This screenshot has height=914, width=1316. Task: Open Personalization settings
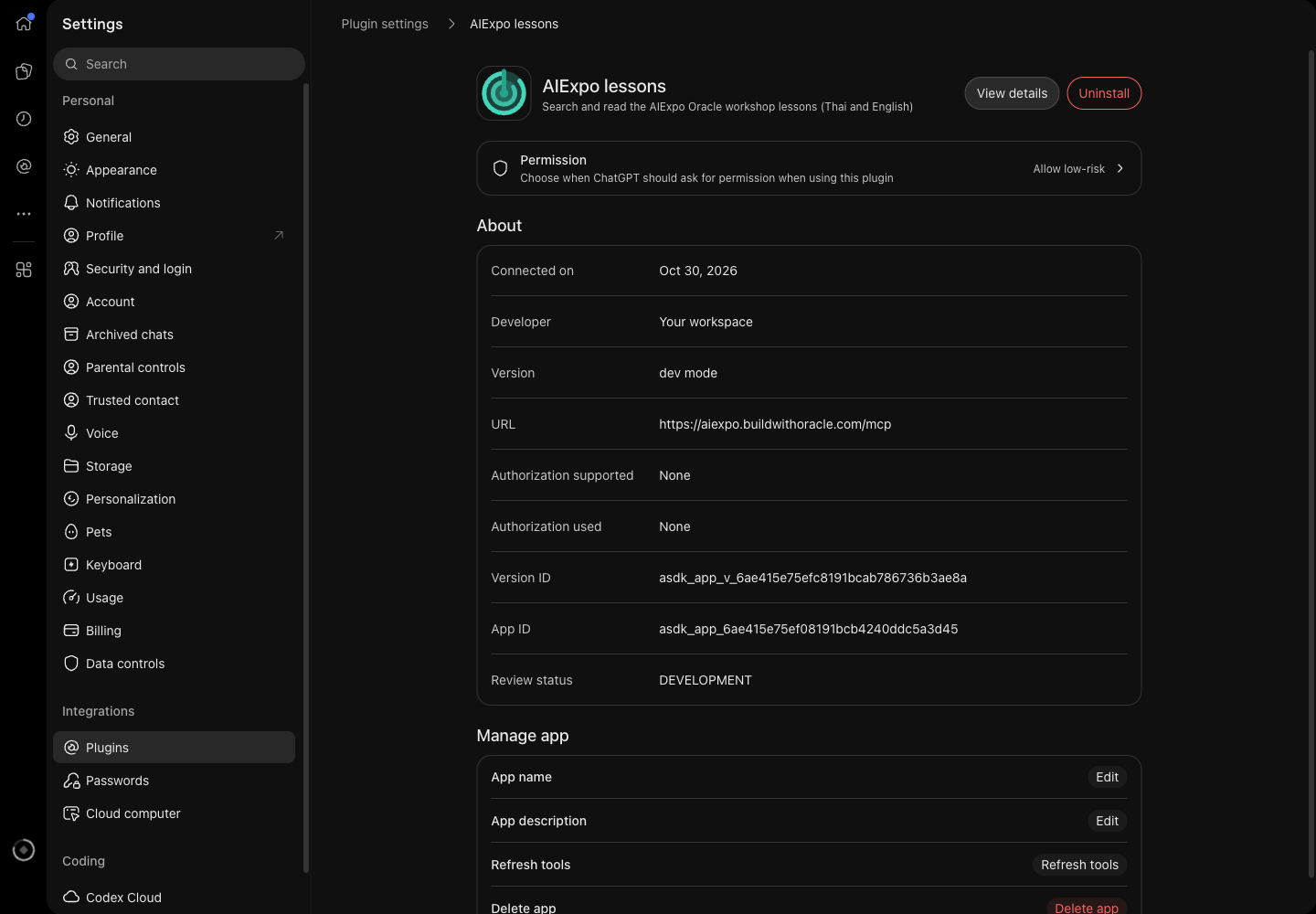click(174, 499)
